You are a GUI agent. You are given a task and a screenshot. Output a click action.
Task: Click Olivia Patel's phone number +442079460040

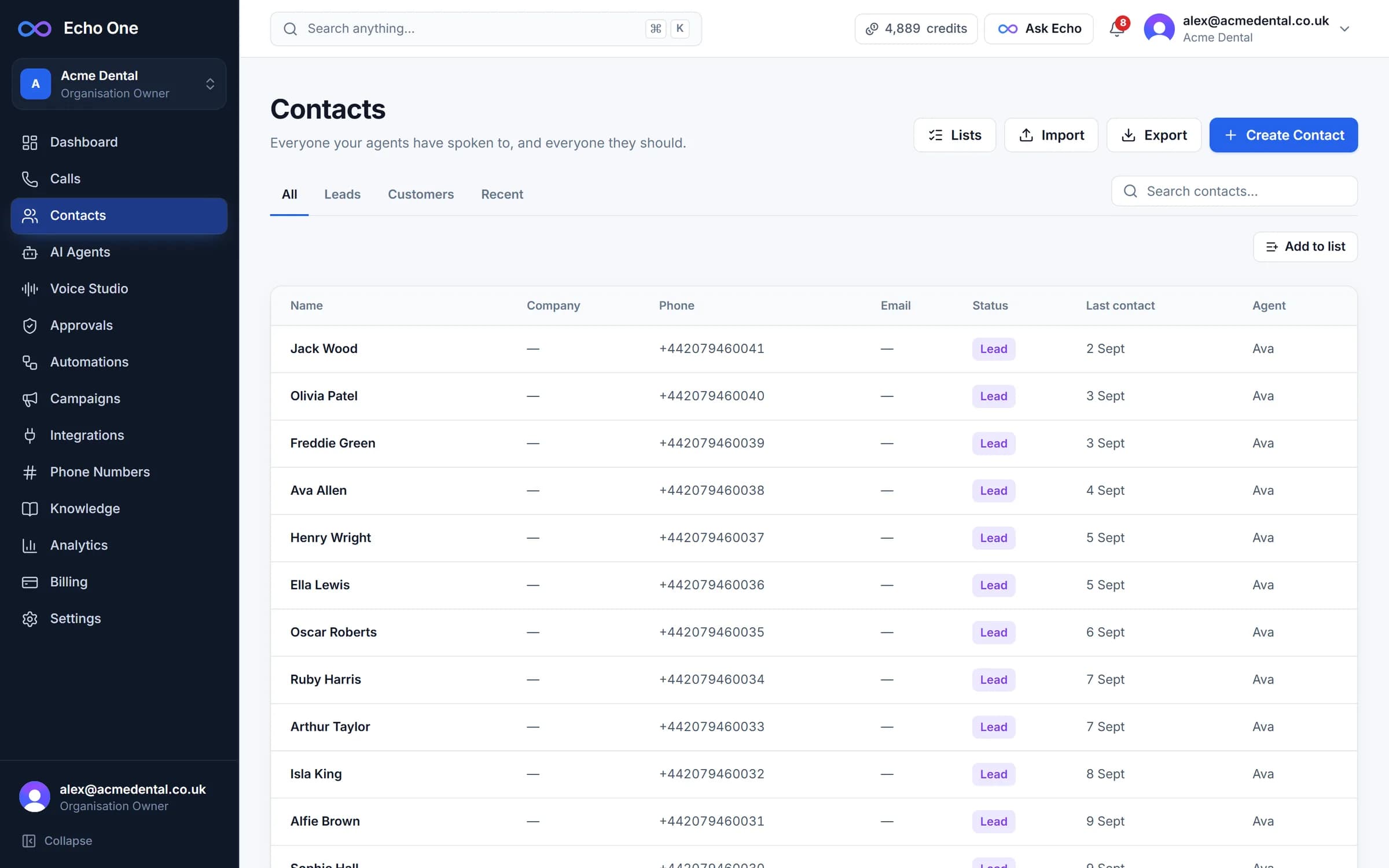tap(711, 396)
